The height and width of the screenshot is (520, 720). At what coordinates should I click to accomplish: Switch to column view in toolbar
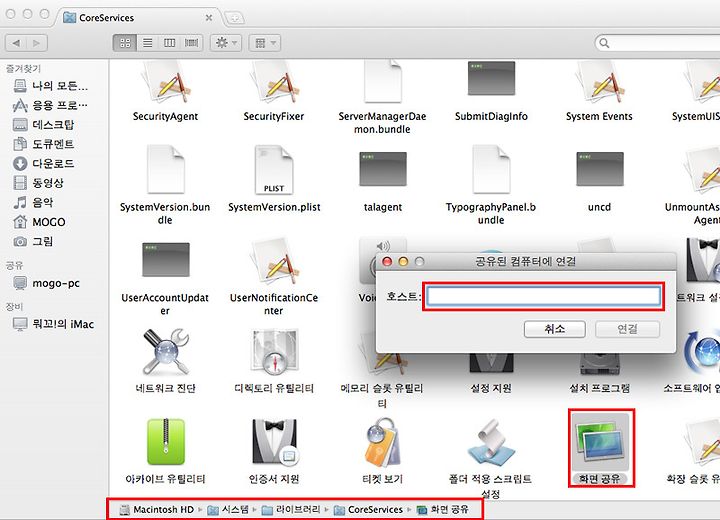pyautogui.click(x=169, y=43)
